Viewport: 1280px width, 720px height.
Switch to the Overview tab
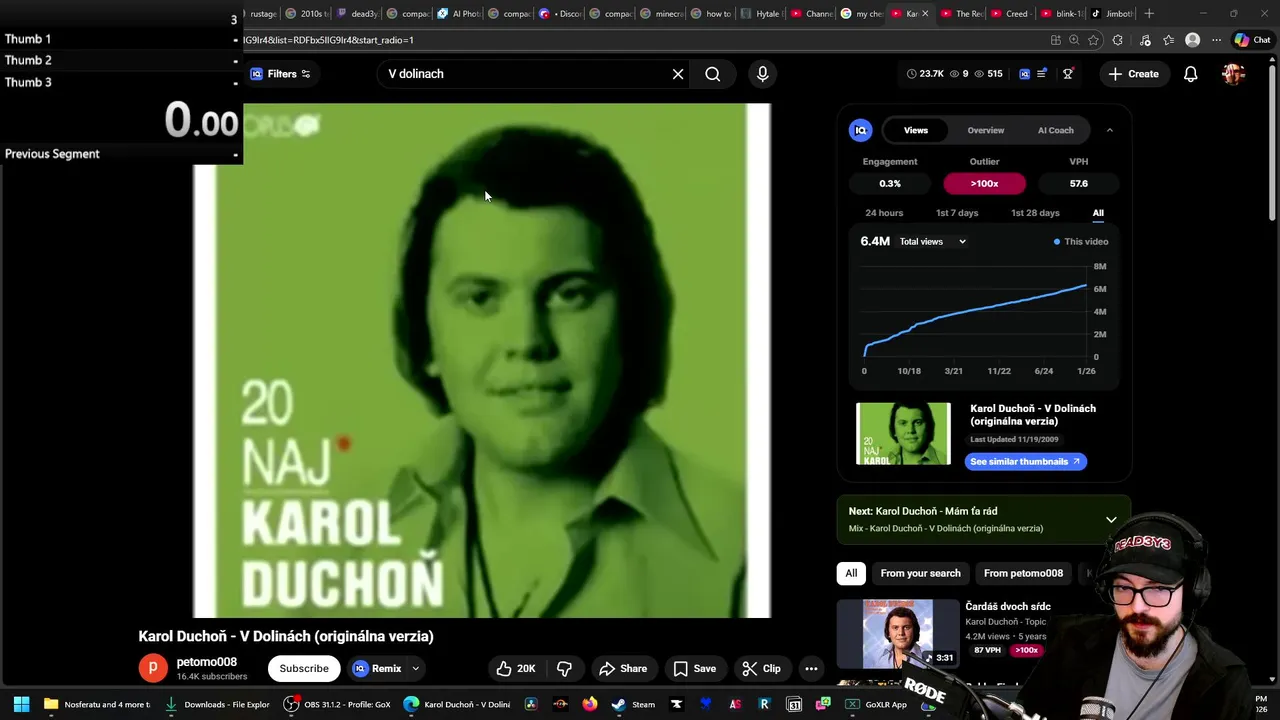[986, 130]
